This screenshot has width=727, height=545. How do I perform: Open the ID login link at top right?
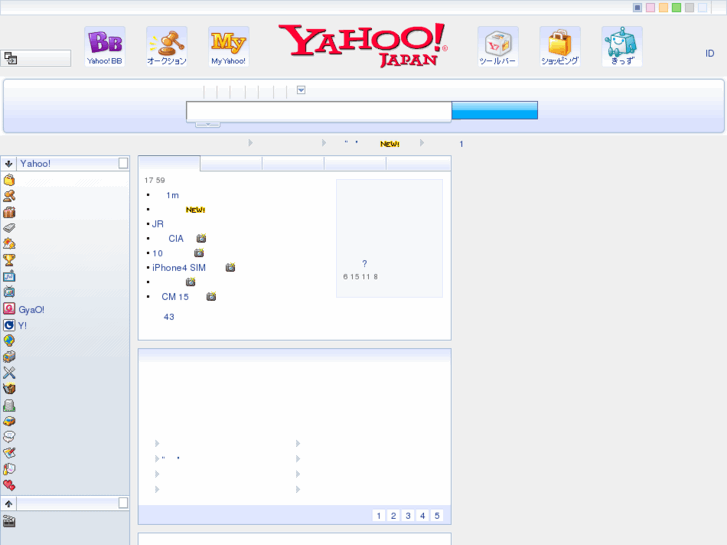coord(709,53)
